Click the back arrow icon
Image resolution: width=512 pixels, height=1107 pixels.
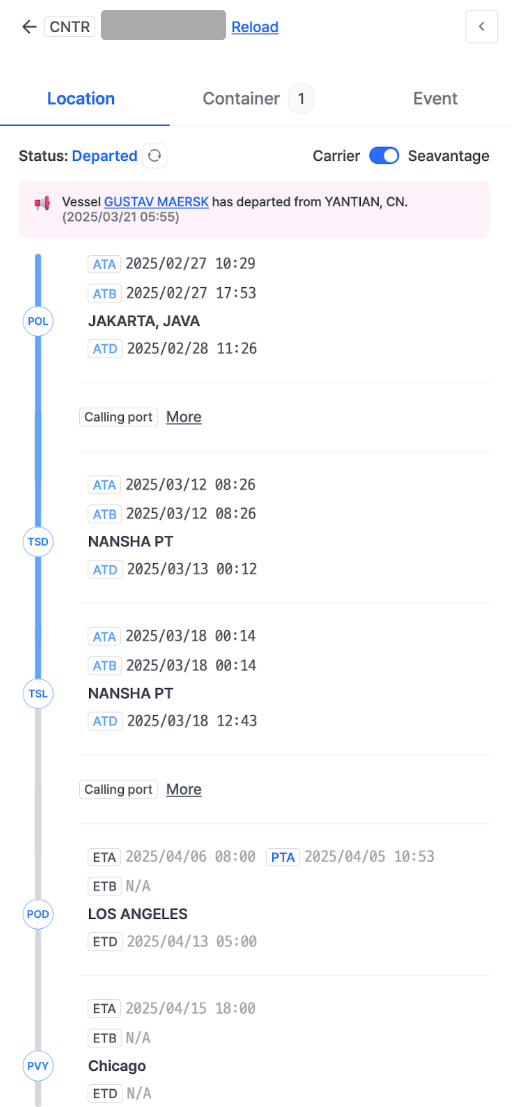coord(29,27)
